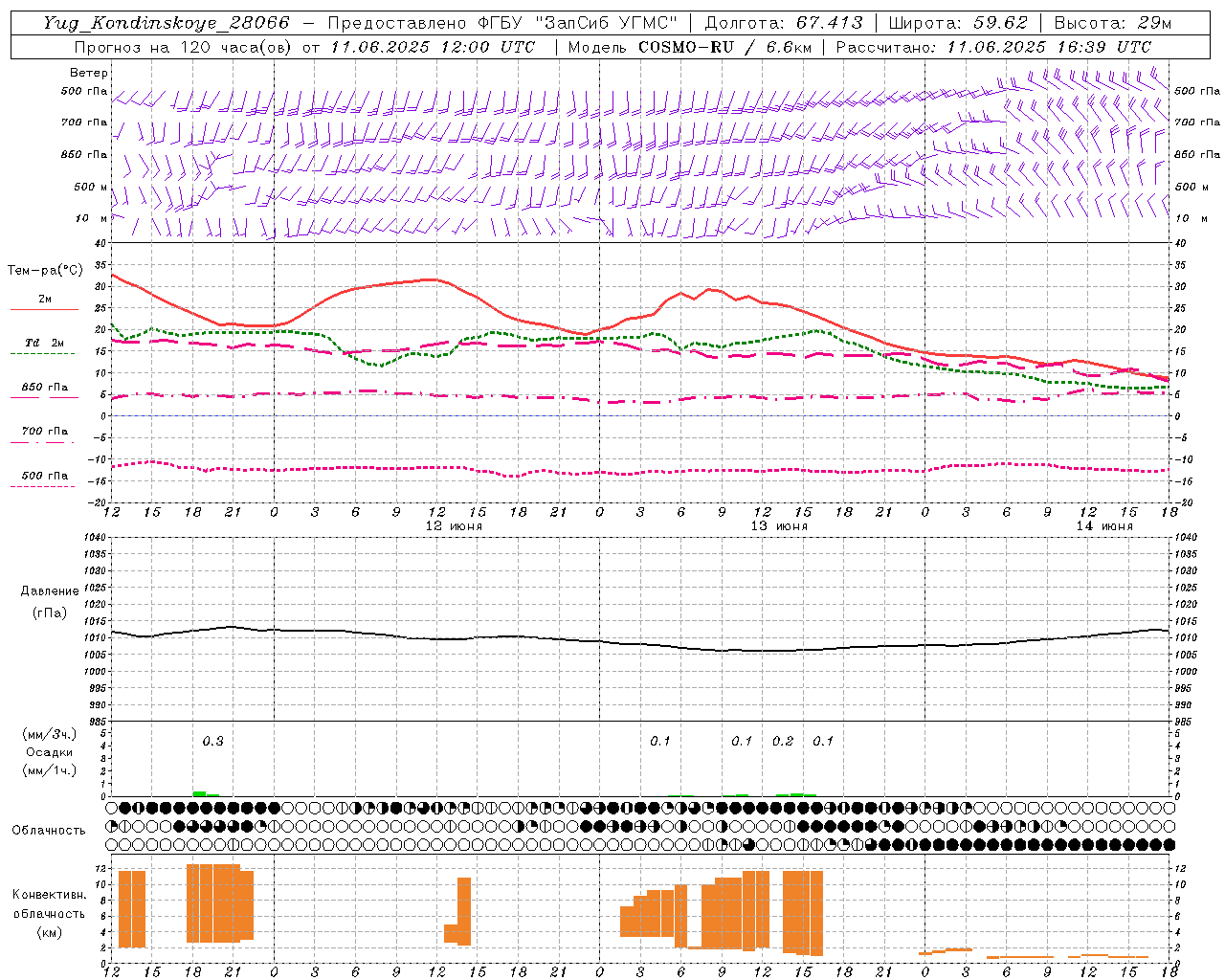Click the 0.3 precipitation amount value

tap(212, 742)
